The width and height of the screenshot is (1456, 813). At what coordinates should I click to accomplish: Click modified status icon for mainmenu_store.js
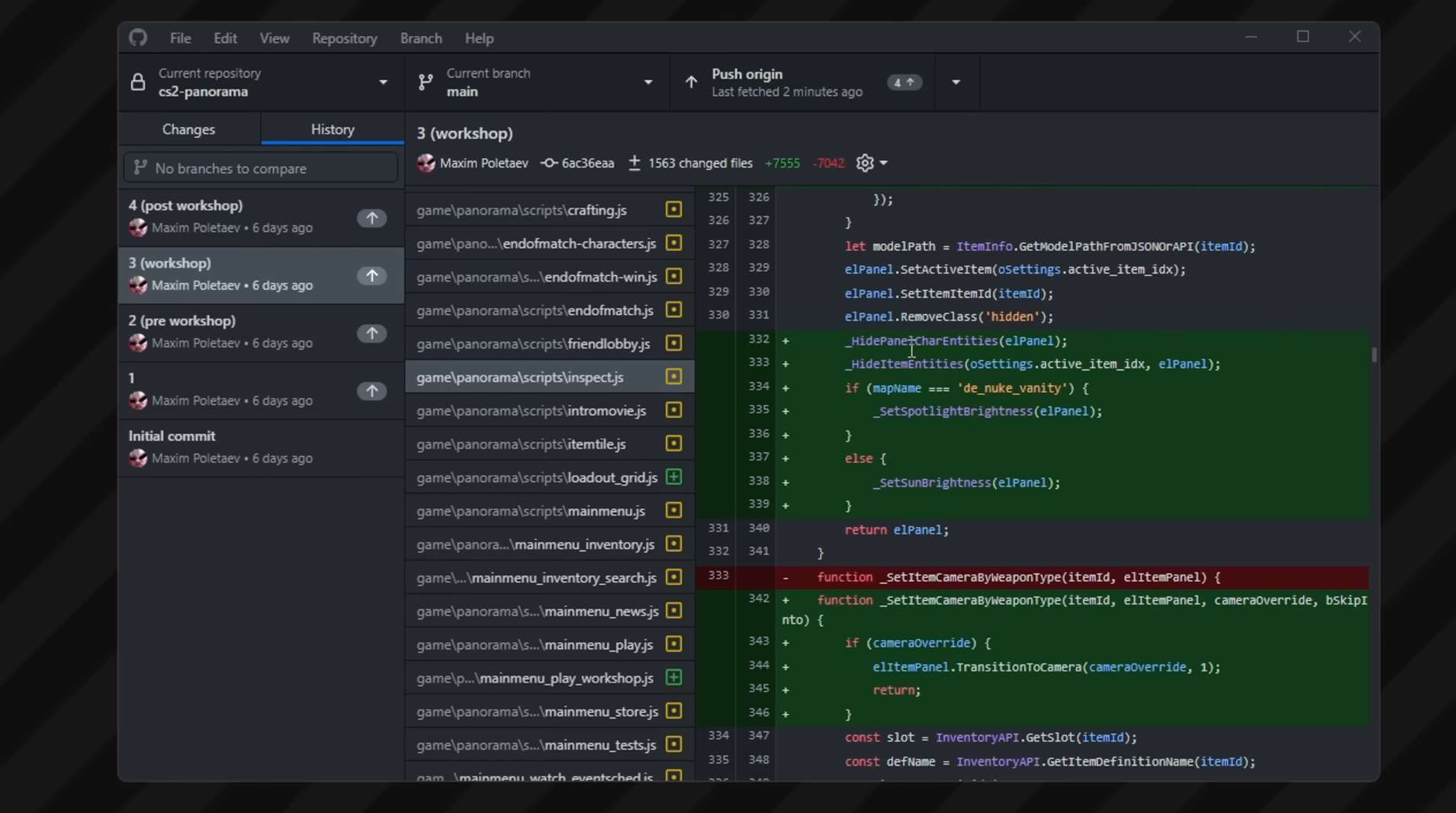tap(673, 711)
